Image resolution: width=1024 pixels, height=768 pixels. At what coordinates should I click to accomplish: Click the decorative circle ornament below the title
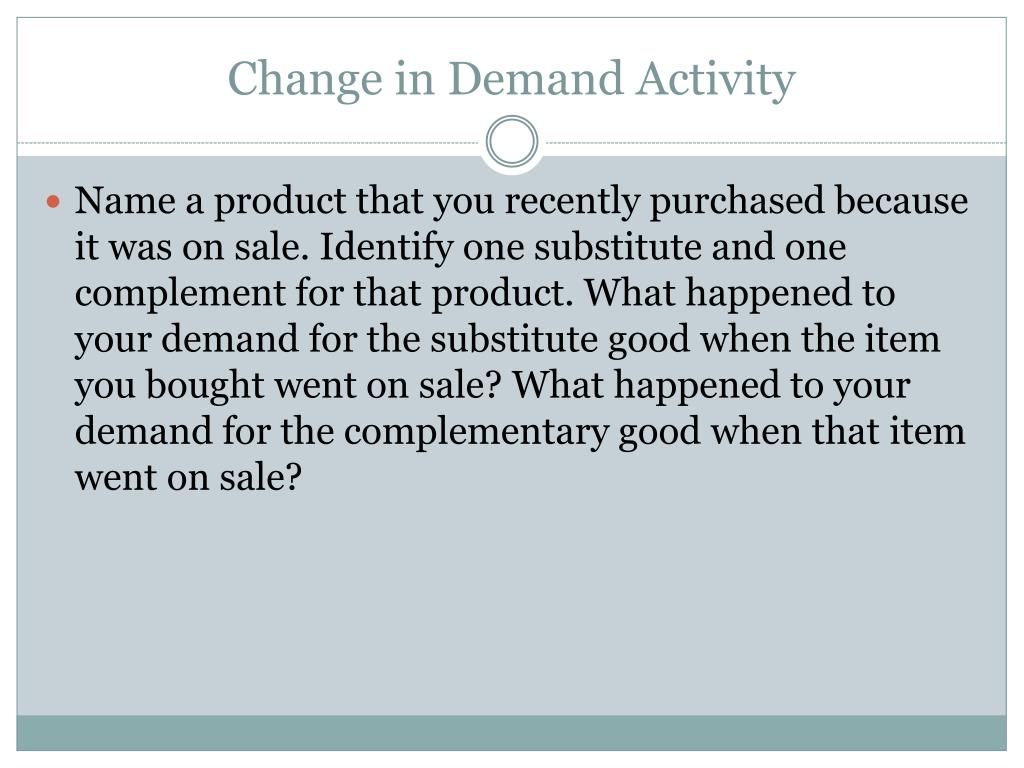pos(512,142)
